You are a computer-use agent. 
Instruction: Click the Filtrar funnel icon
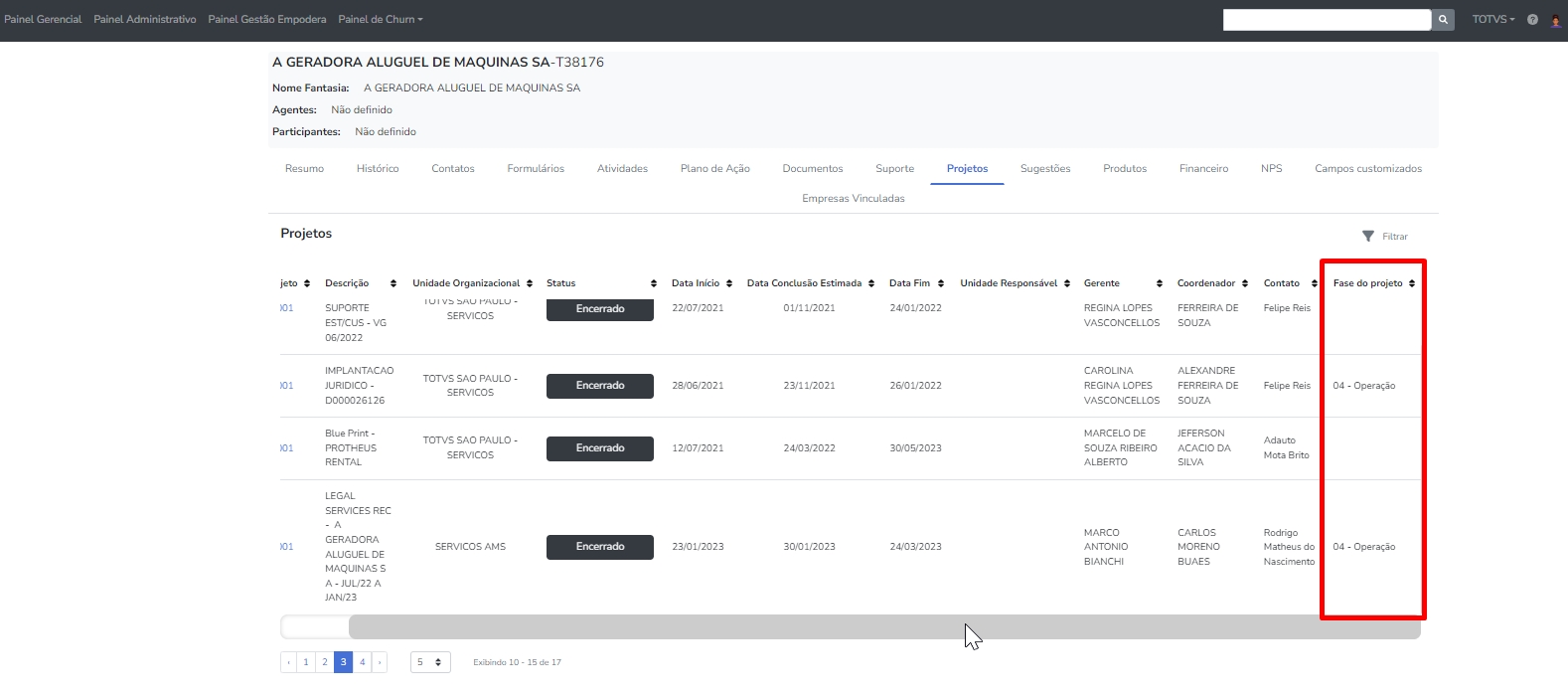(x=1368, y=237)
